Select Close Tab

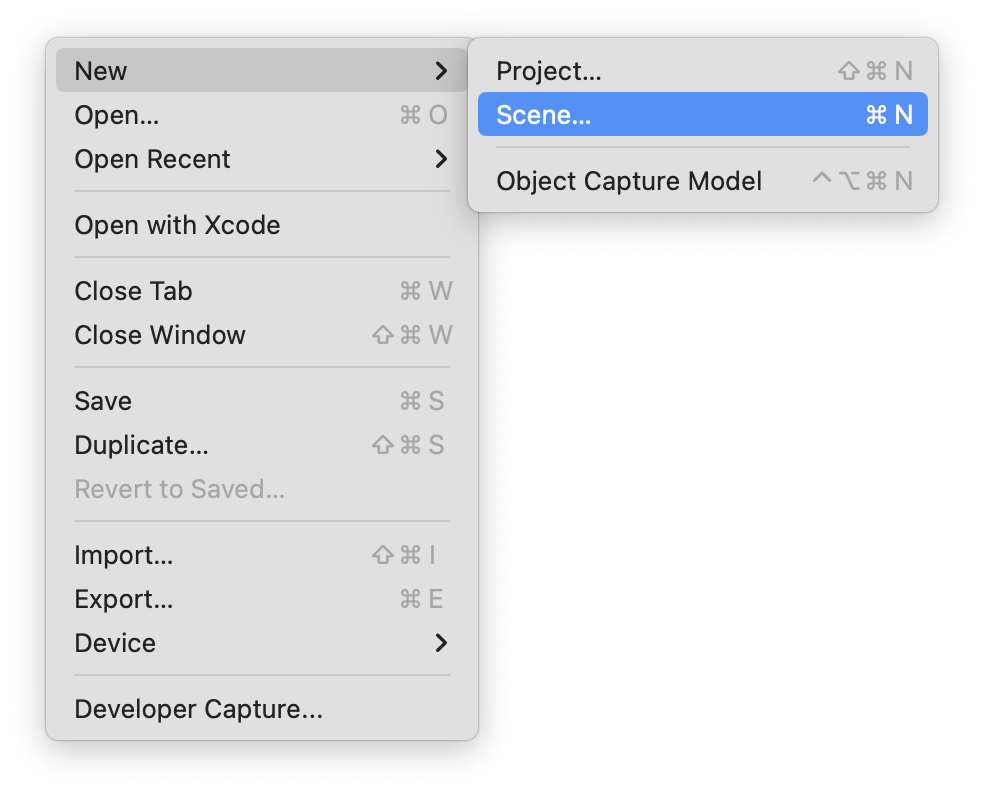tap(133, 291)
